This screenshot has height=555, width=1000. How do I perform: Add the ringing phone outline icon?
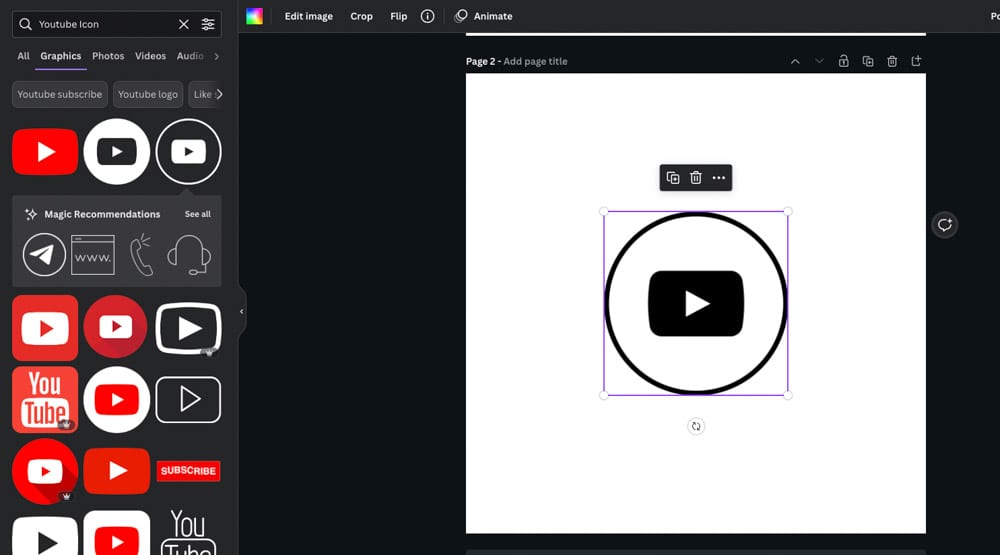142,255
